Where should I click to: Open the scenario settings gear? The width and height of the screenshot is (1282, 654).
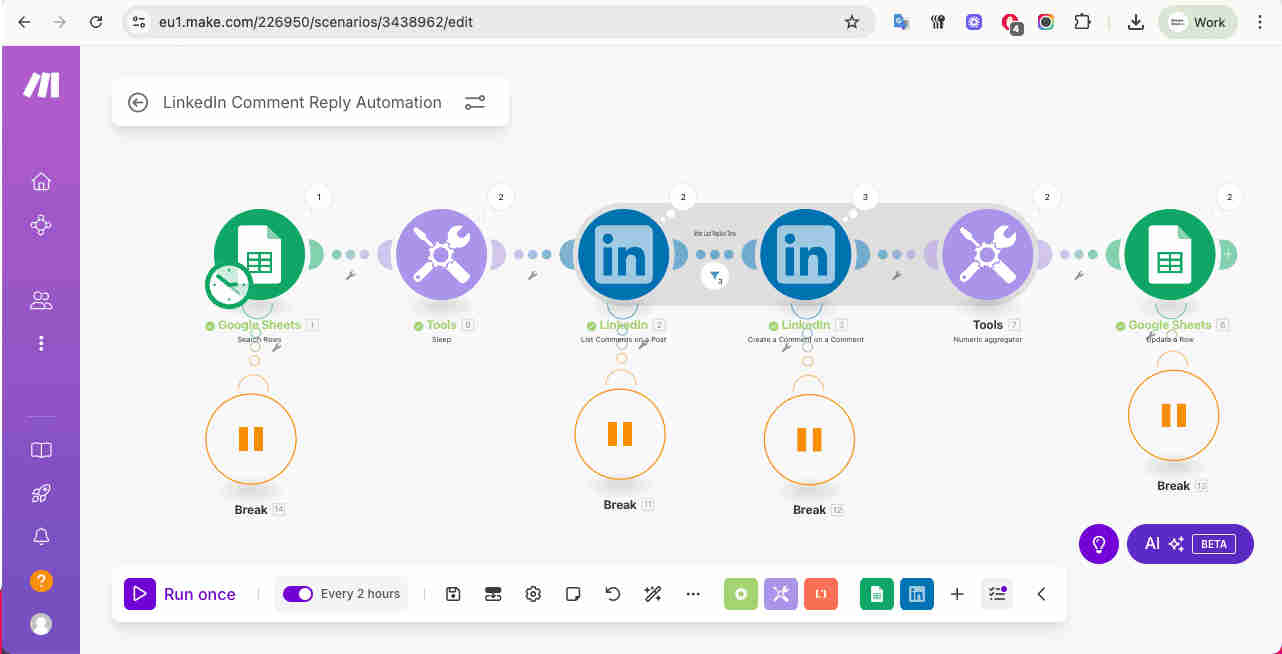(533, 594)
